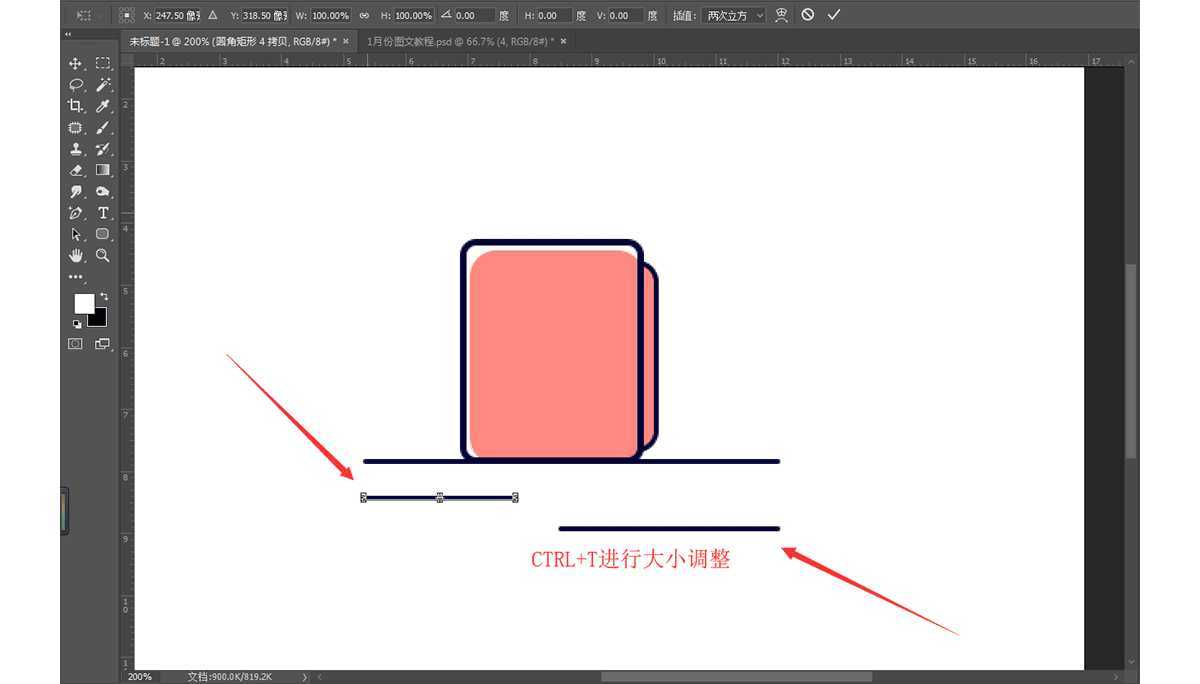Select the Lasso tool
Image resolution: width=1200 pixels, height=684 pixels.
pyautogui.click(x=76, y=85)
